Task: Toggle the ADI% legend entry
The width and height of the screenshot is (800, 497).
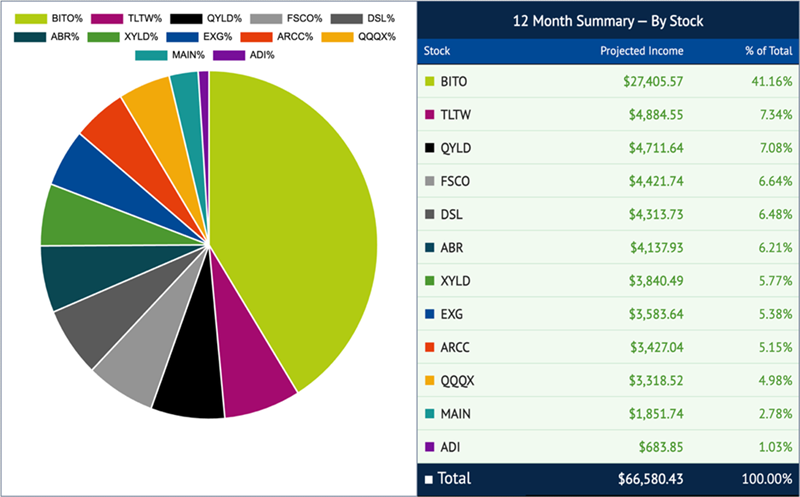Action: 243,55
